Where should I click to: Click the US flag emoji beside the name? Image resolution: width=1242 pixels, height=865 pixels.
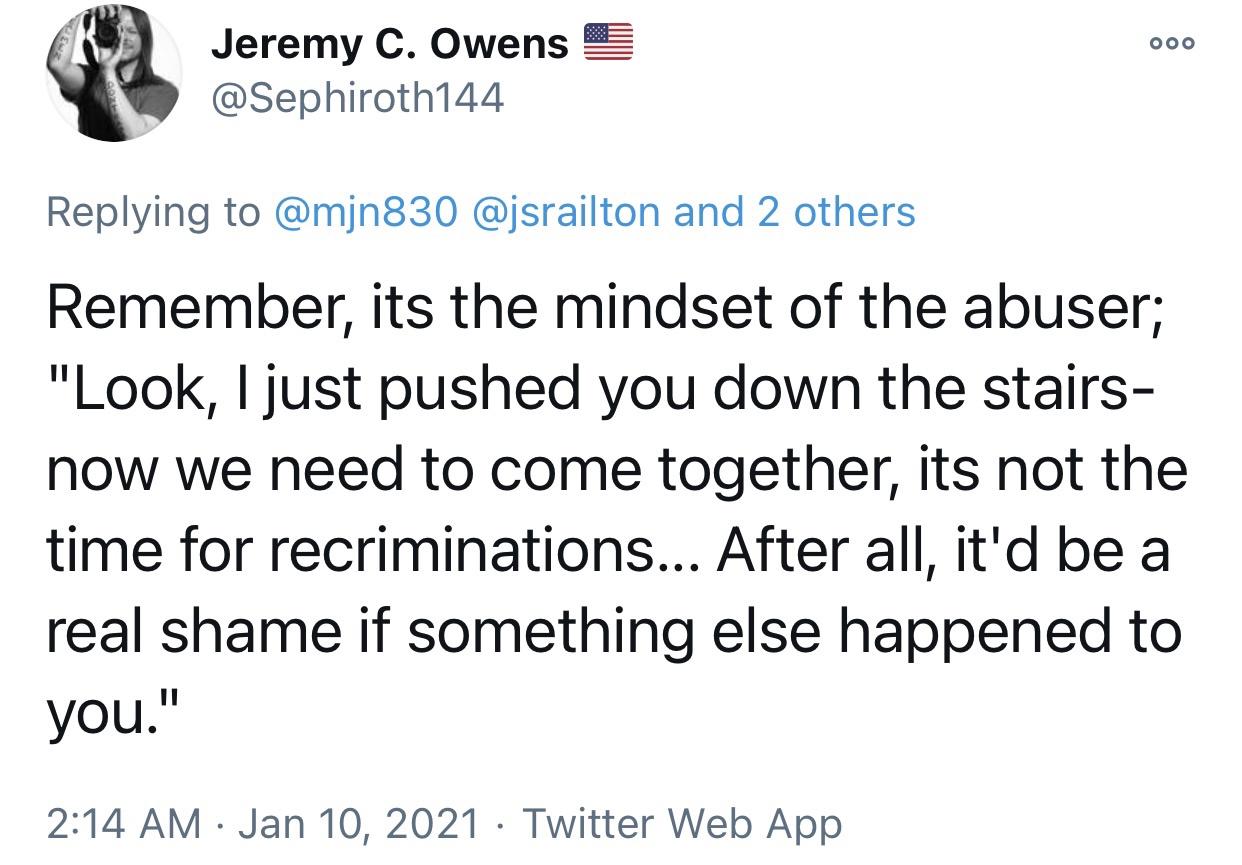point(607,44)
